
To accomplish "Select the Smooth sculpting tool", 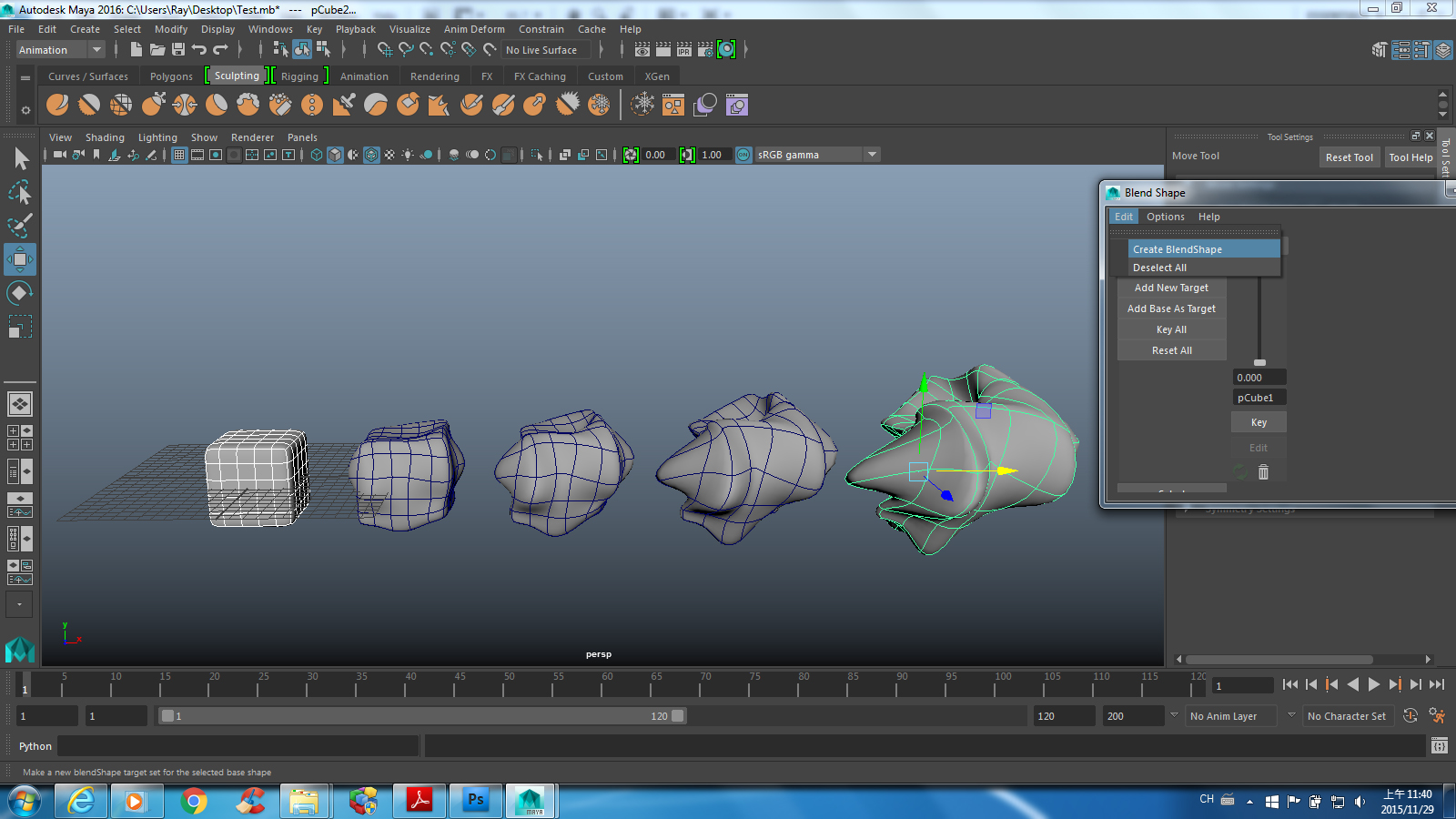I will click(89, 105).
